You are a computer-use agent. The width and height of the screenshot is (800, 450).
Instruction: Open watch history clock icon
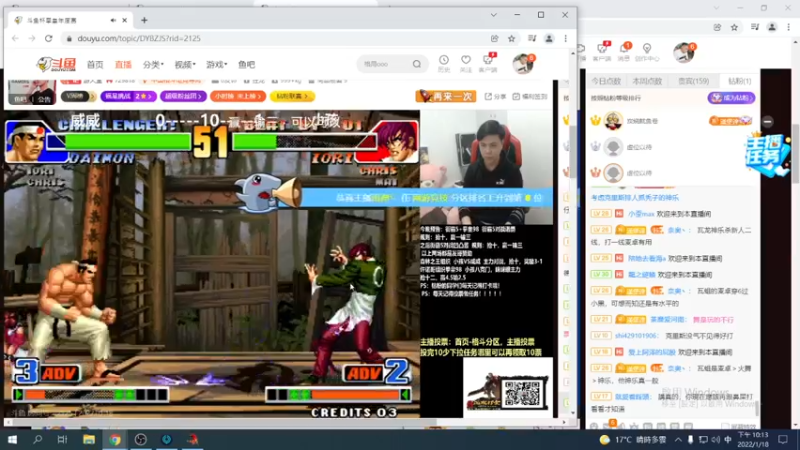pyautogui.click(x=444, y=63)
